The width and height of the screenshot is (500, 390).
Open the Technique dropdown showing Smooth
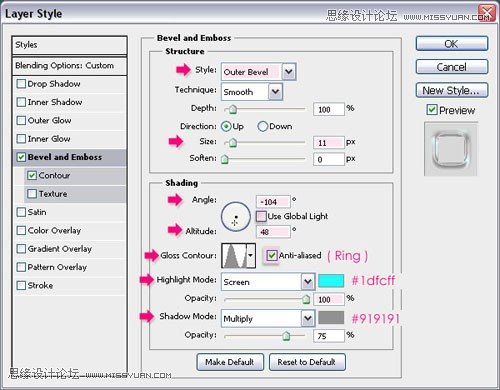click(x=252, y=92)
